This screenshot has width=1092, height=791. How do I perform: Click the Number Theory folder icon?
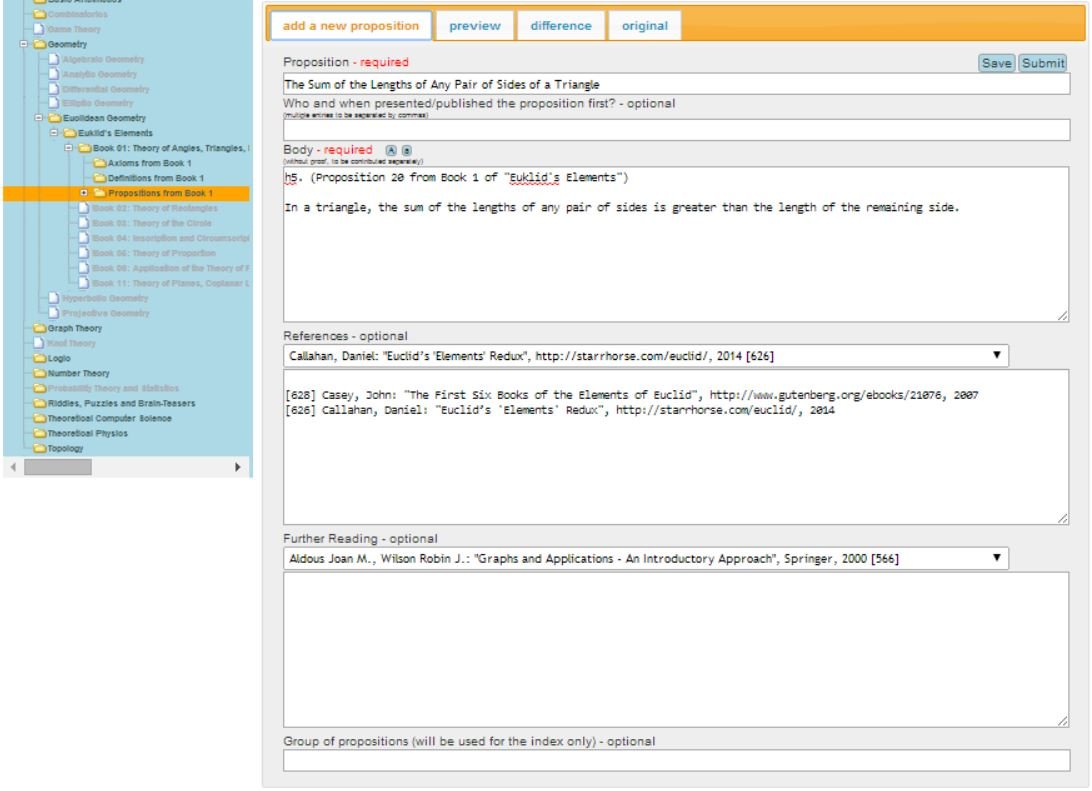point(40,372)
